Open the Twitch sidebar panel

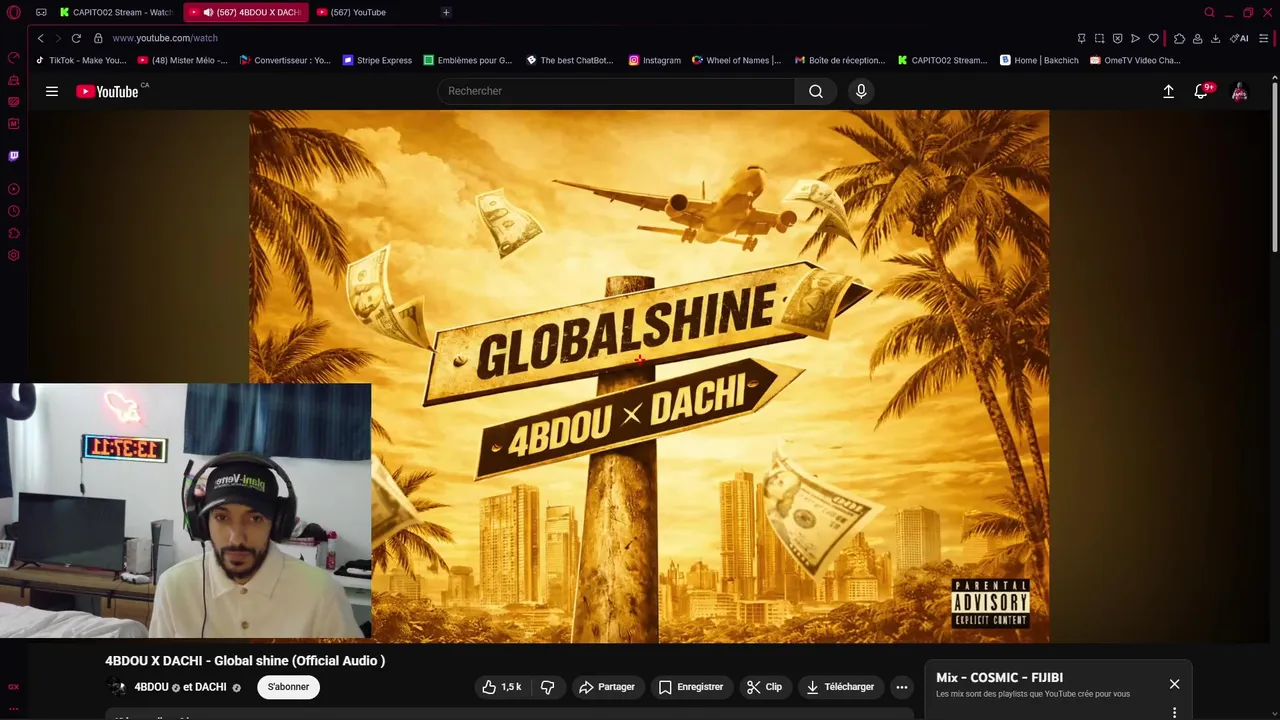tap(13, 156)
